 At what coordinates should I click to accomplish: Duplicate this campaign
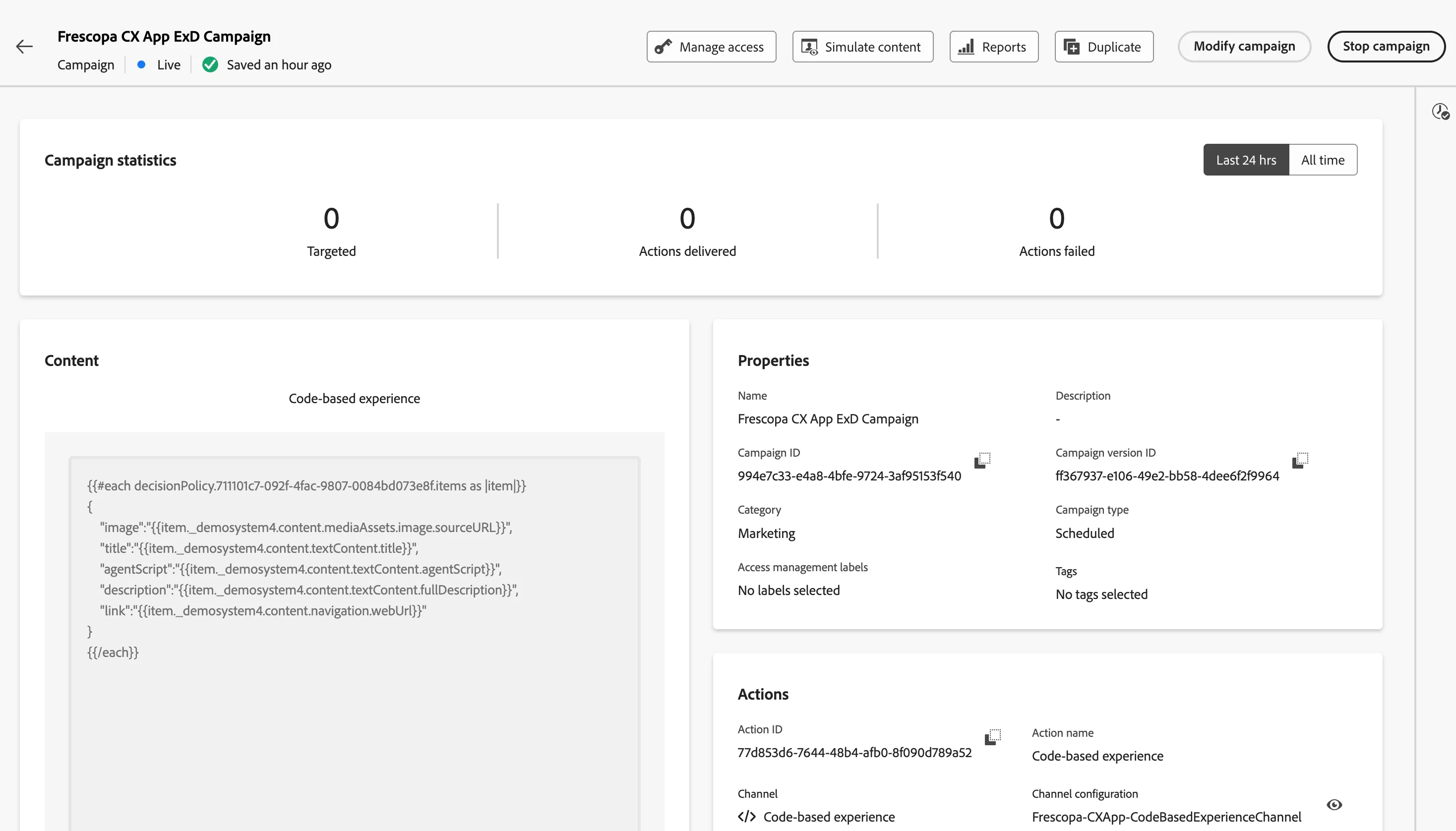(1104, 47)
